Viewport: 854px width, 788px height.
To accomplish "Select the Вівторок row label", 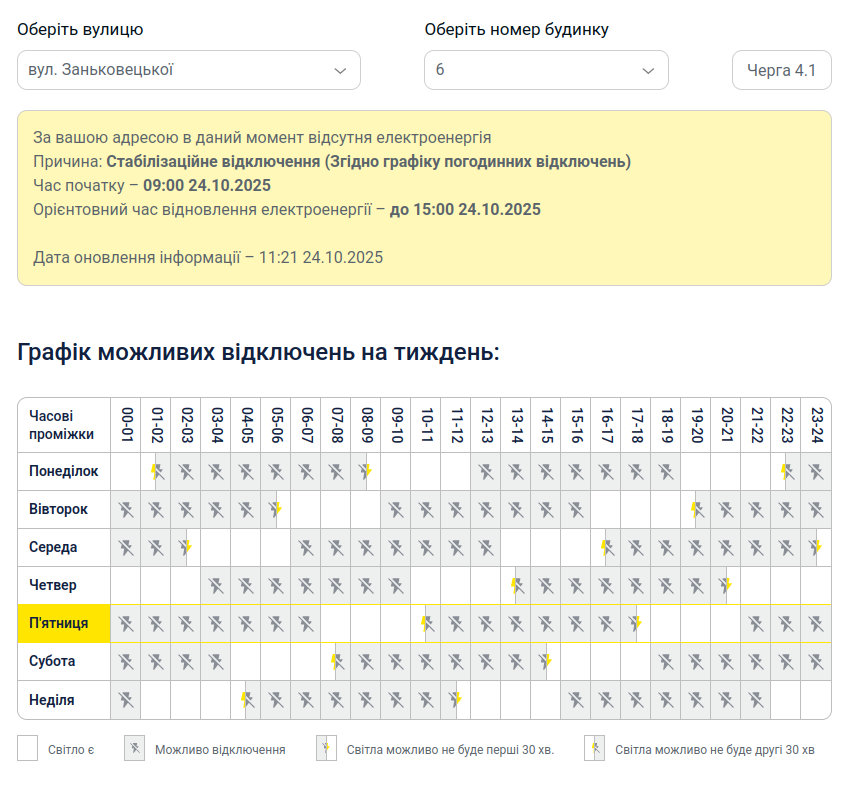I will point(58,509).
